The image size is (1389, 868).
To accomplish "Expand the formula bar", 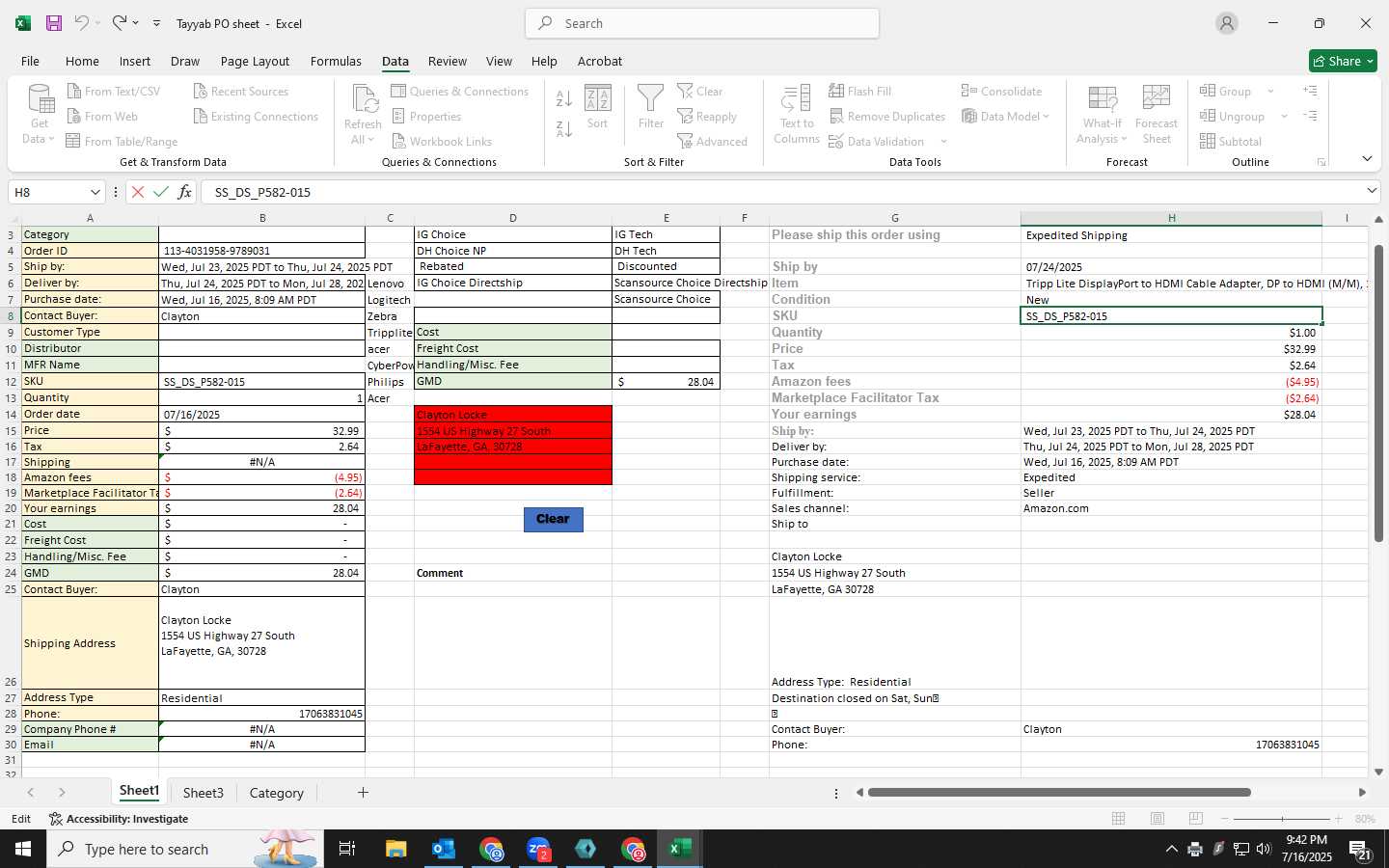I will pyautogui.click(x=1372, y=191).
